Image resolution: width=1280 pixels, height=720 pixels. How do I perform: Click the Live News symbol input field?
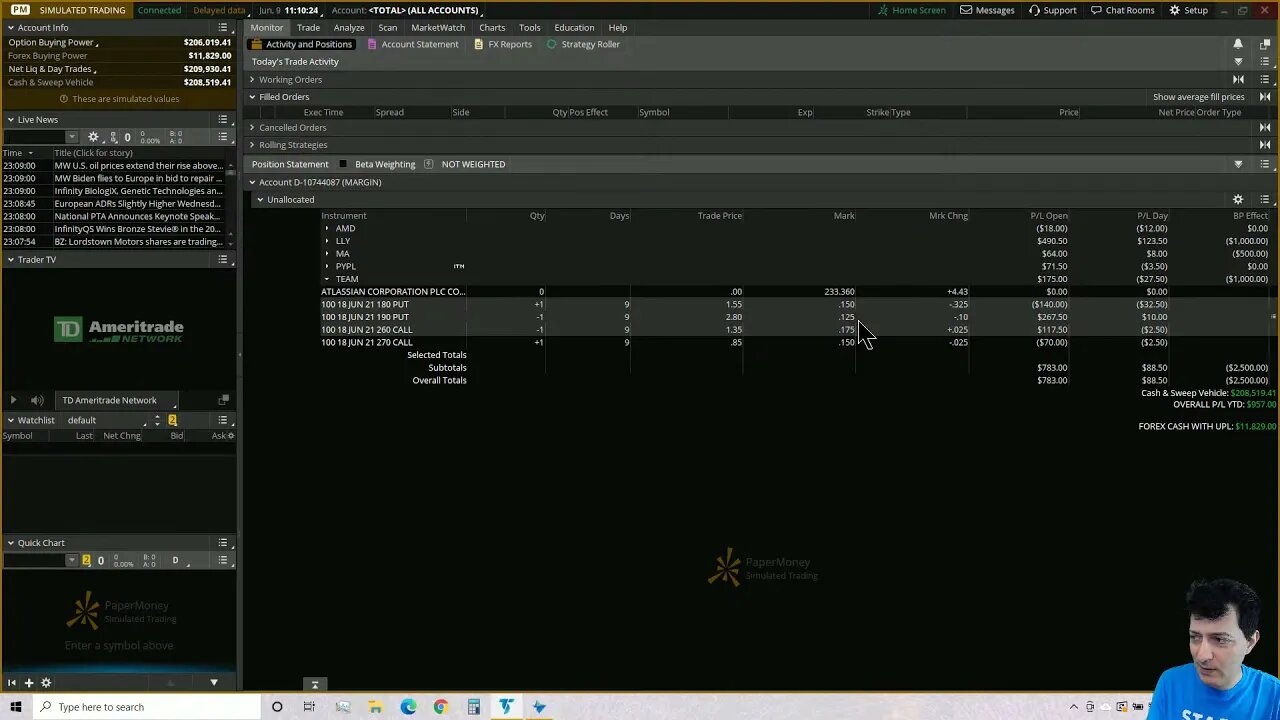click(34, 137)
